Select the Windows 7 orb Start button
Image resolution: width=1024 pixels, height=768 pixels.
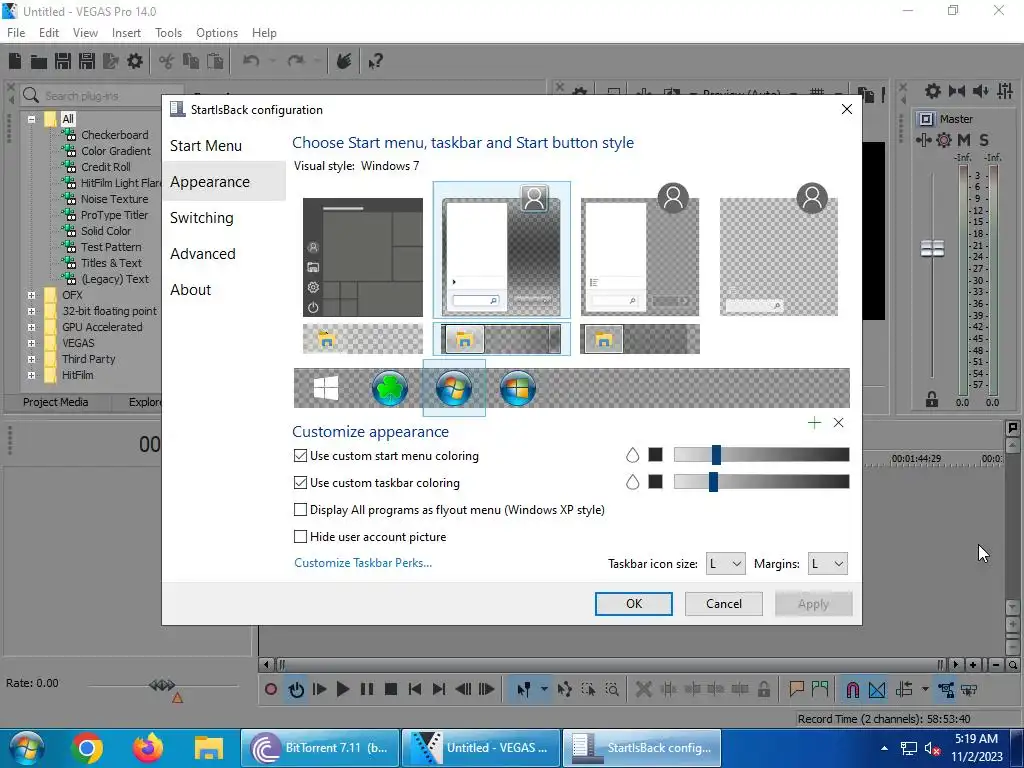point(454,388)
